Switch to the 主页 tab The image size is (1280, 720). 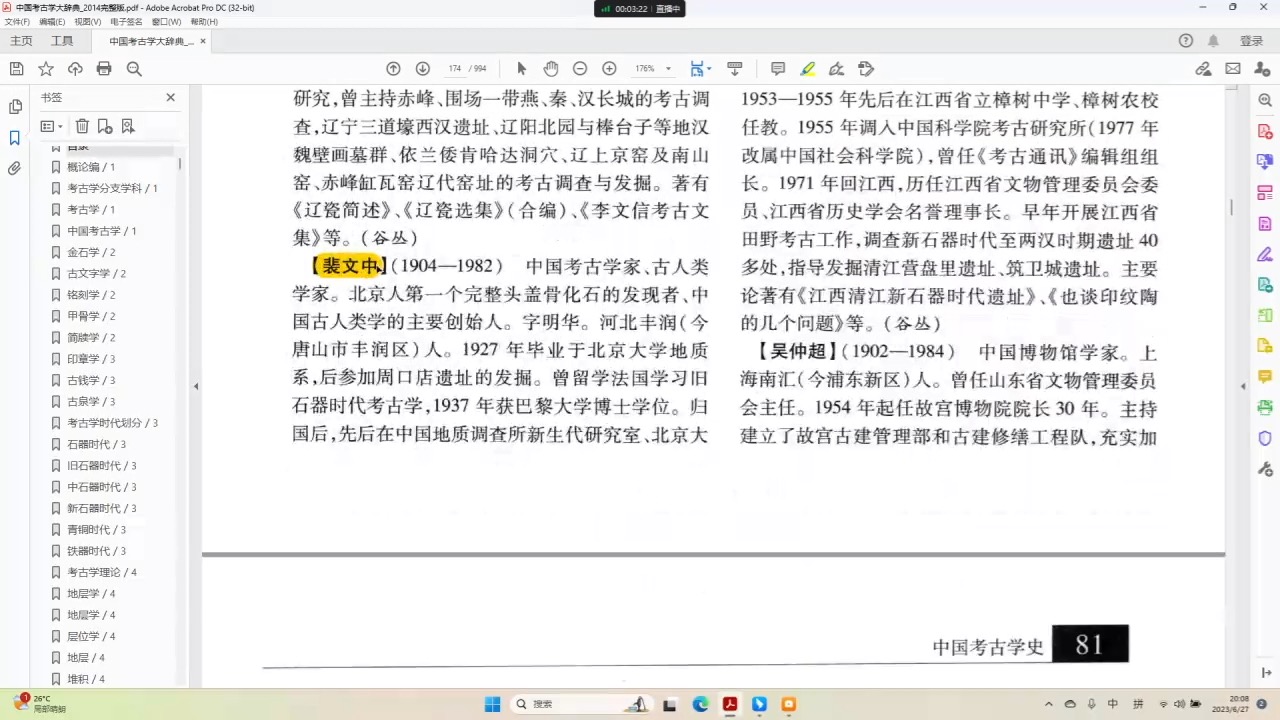click(x=21, y=41)
